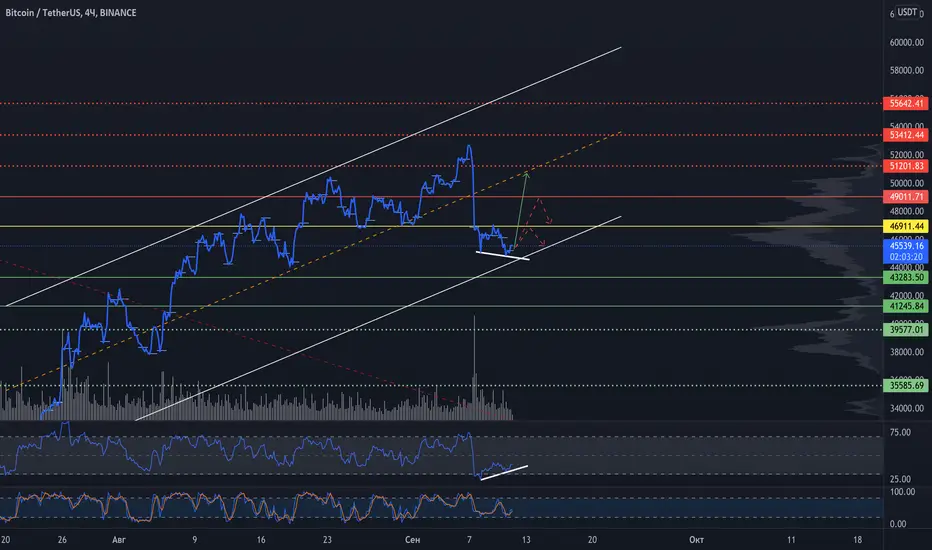932x550 pixels.
Task: Click the 23 date label on time axis
Action: (327, 540)
